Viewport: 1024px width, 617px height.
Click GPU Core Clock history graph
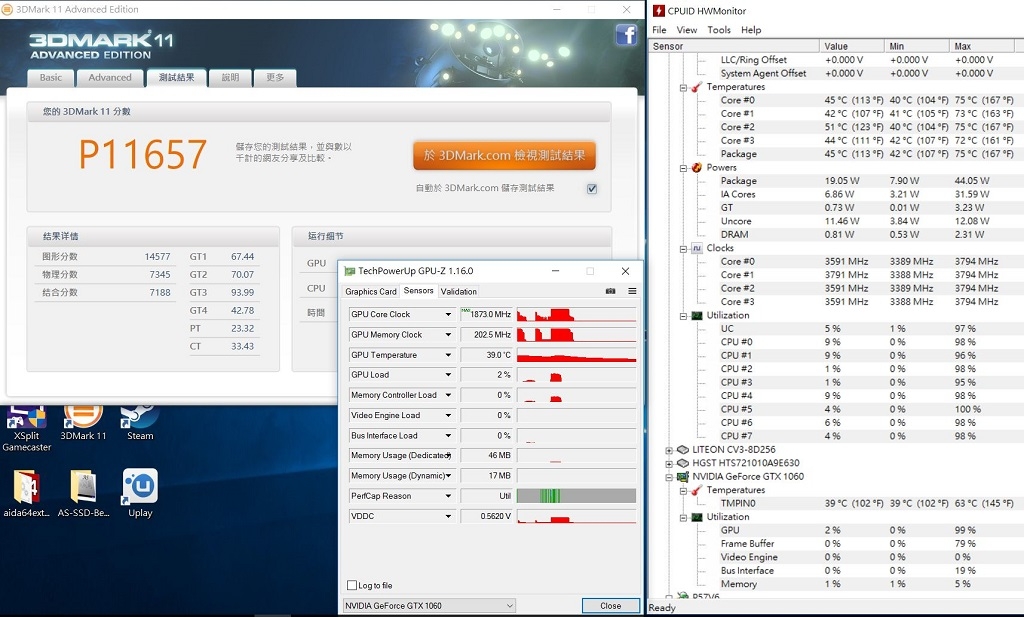(576, 315)
